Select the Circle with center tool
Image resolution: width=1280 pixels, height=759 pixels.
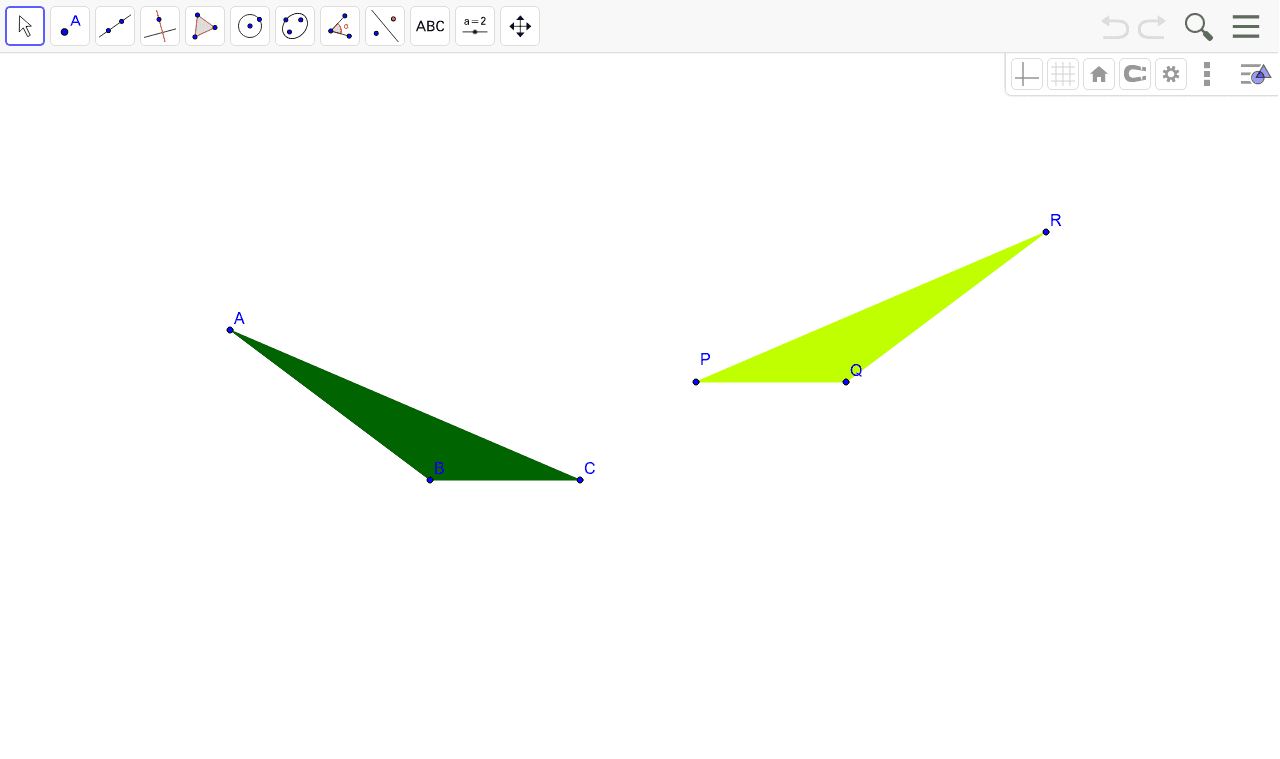point(250,26)
